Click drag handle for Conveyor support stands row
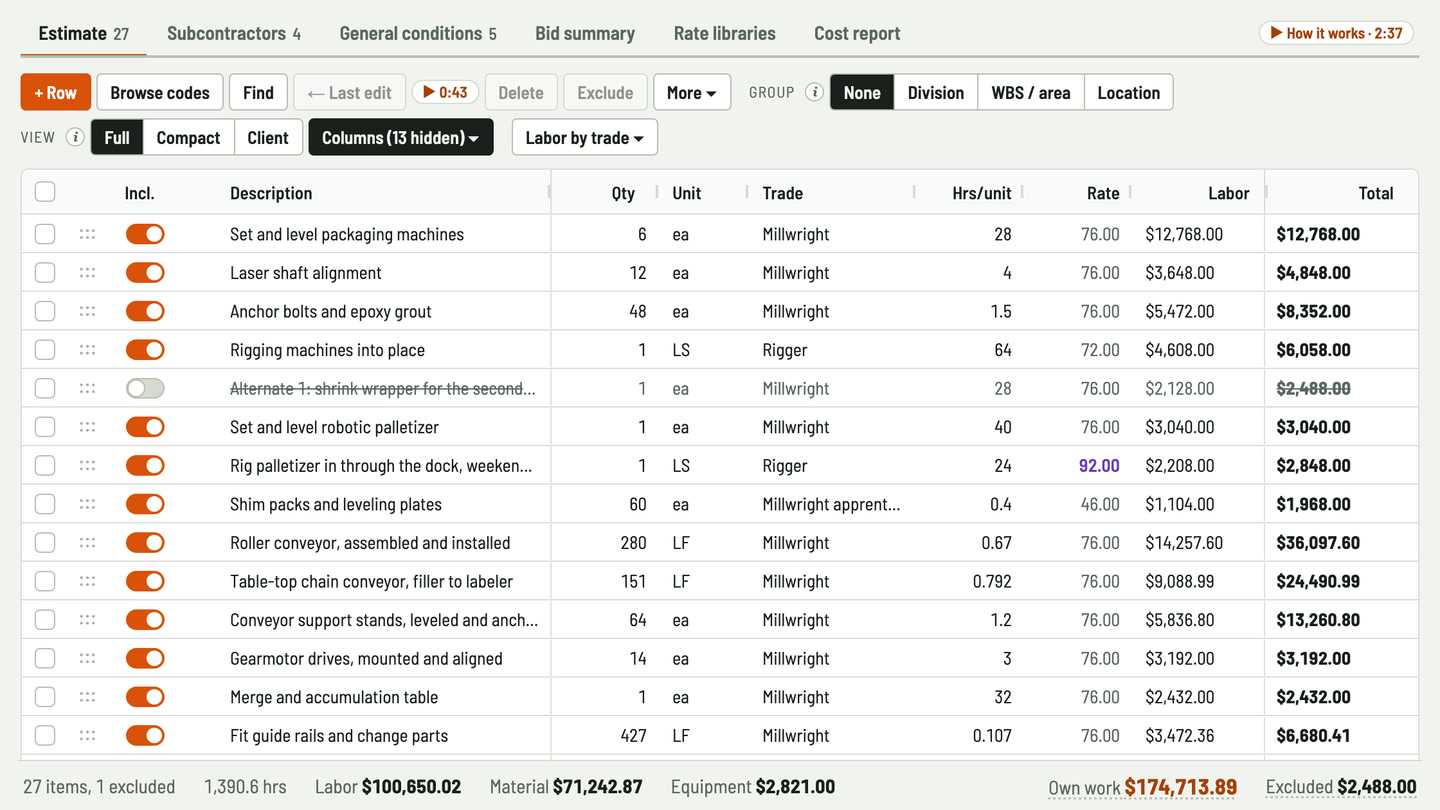 click(x=87, y=620)
